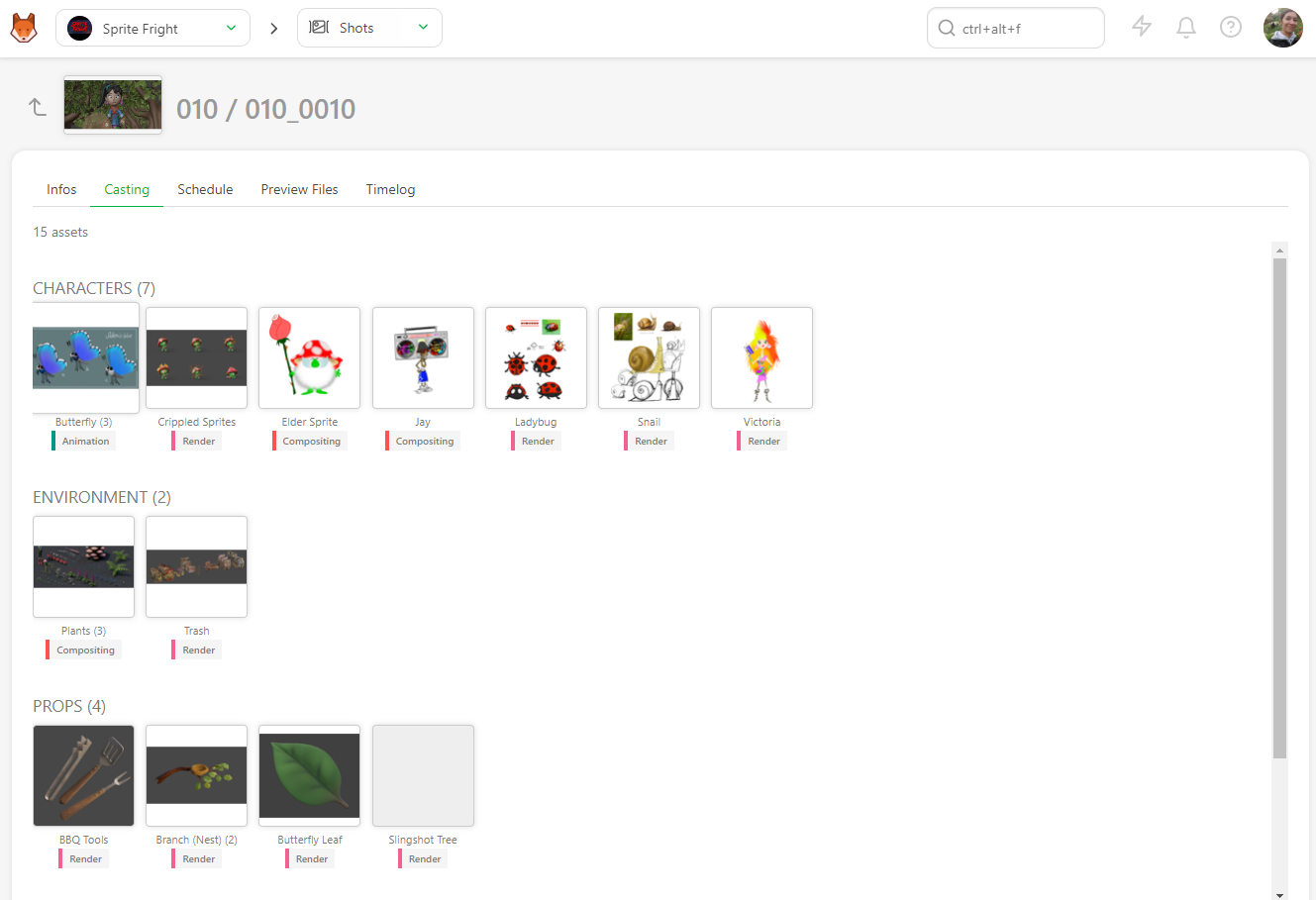Click the Butterfly (3) asset name
The width and height of the screenshot is (1316, 900).
tap(83, 422)
